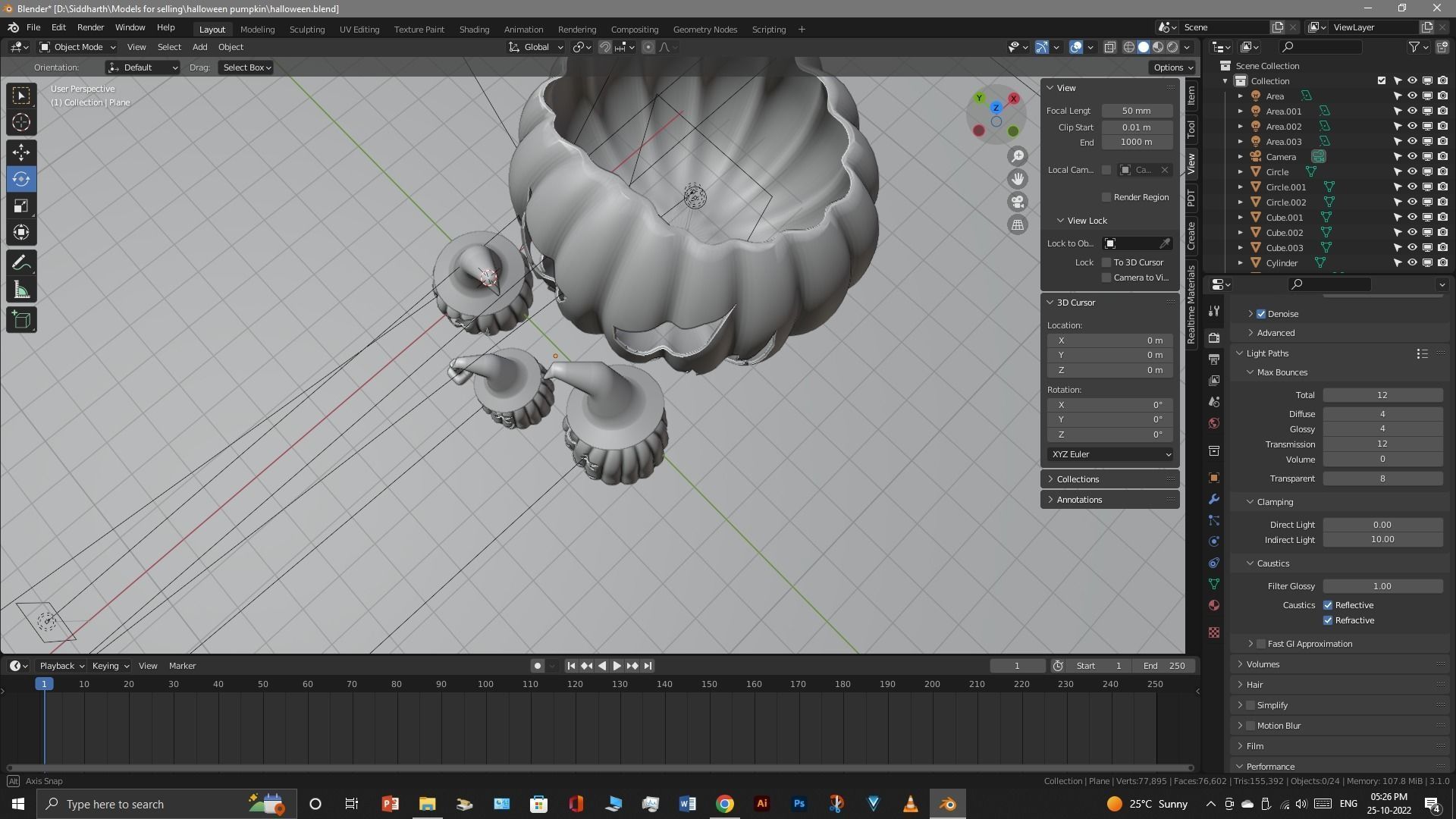Click the auto keying record button
This screenshot has width=1456, height=819.
537,666
